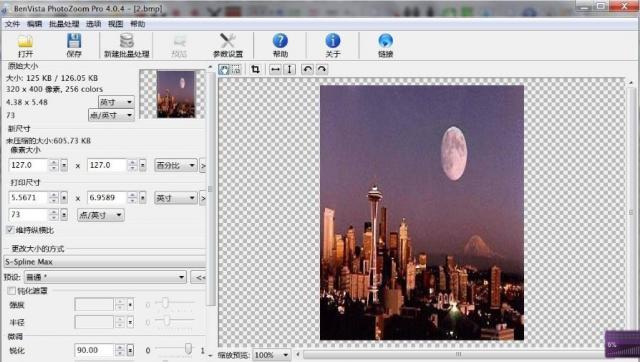Open the 缩放预览 100% zoom dropdown
Viewport: 640px width, 362px height.
tap(271, 355)
